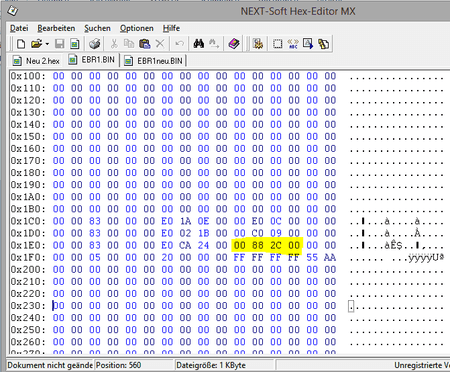Click the find-and-replace icon
This screenshot has height=372, width=450.
(214, 44)
